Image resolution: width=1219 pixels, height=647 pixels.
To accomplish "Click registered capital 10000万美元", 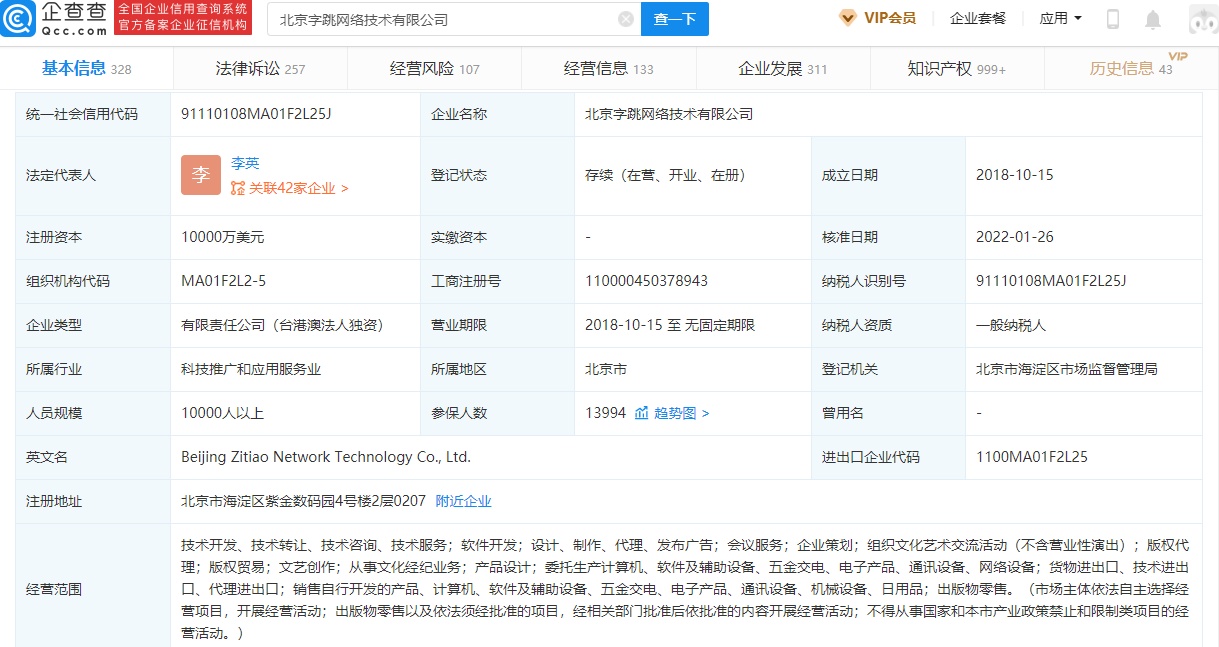I will pyautogui.click(x=222, y=237).
